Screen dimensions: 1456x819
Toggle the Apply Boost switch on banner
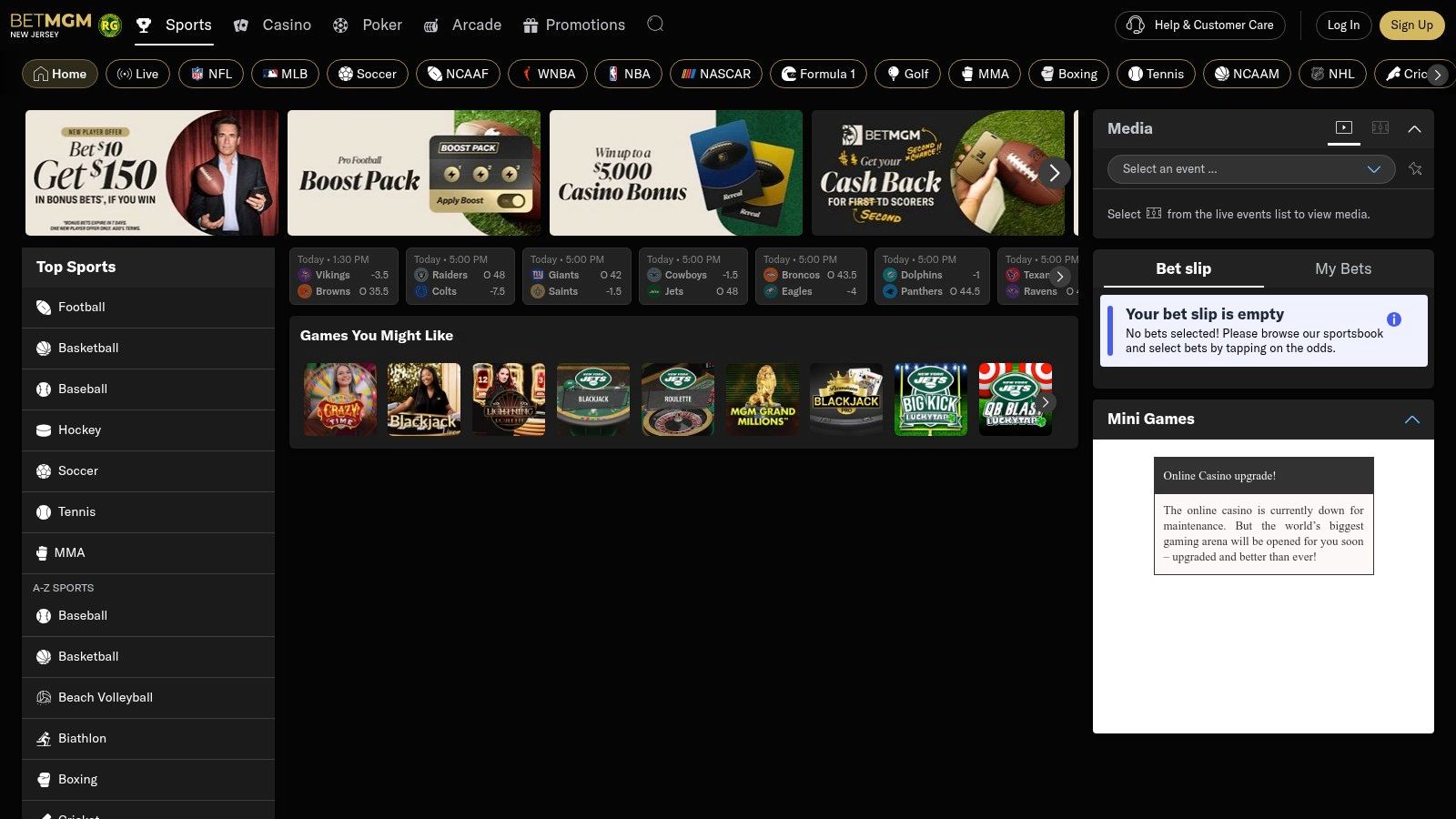point(511,200)
